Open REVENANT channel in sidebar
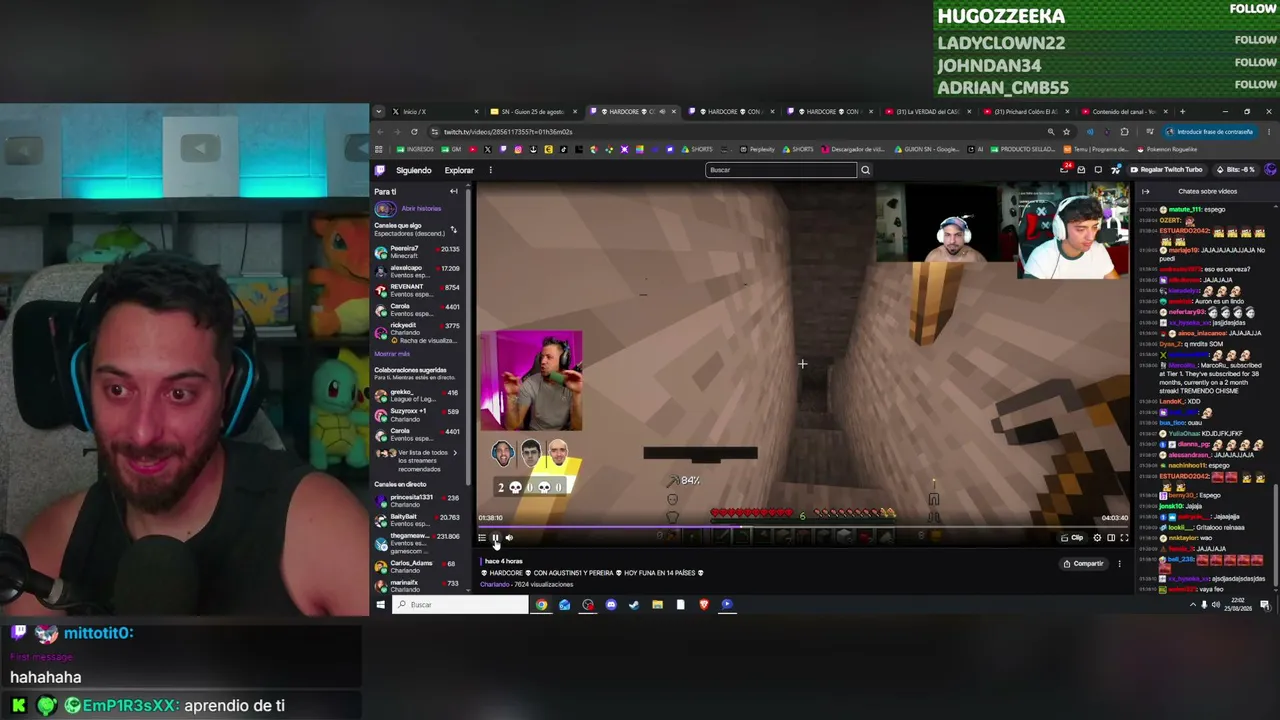 pyautogui.click(x=417, y=290)
